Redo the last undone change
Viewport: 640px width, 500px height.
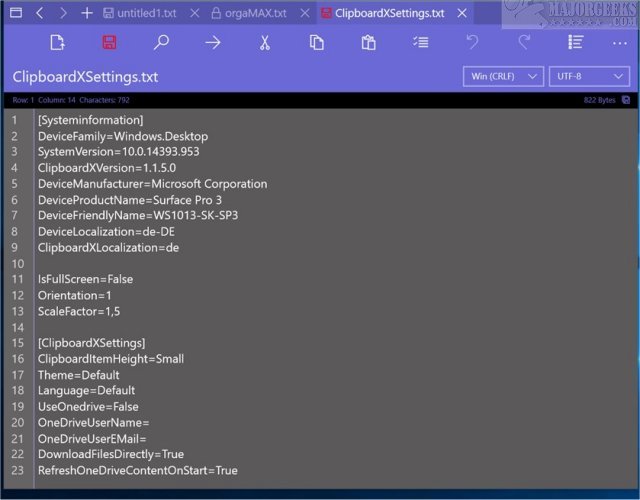[x=524, y=42]
